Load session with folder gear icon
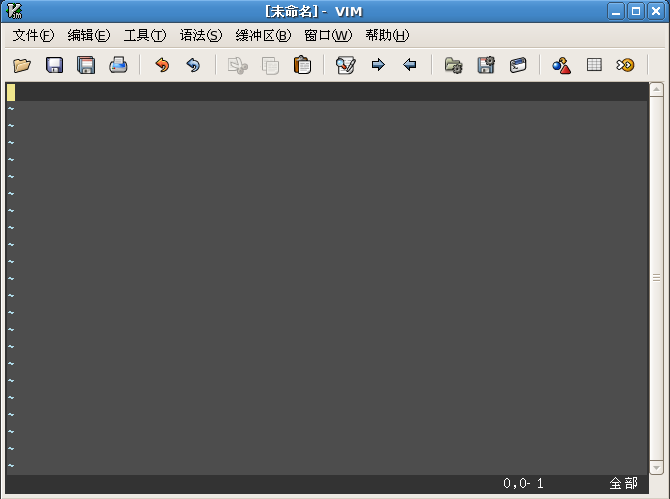670x499 pixels. 453,65
